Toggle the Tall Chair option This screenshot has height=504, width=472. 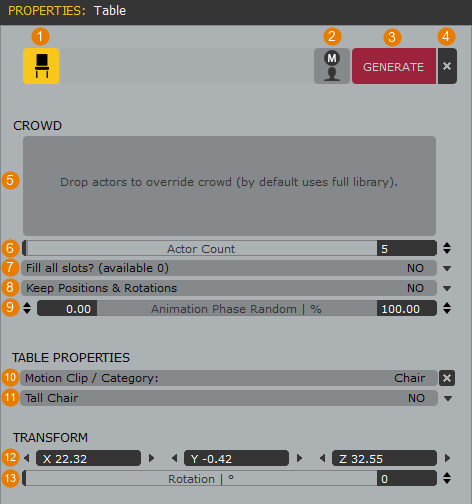(229, 398)
